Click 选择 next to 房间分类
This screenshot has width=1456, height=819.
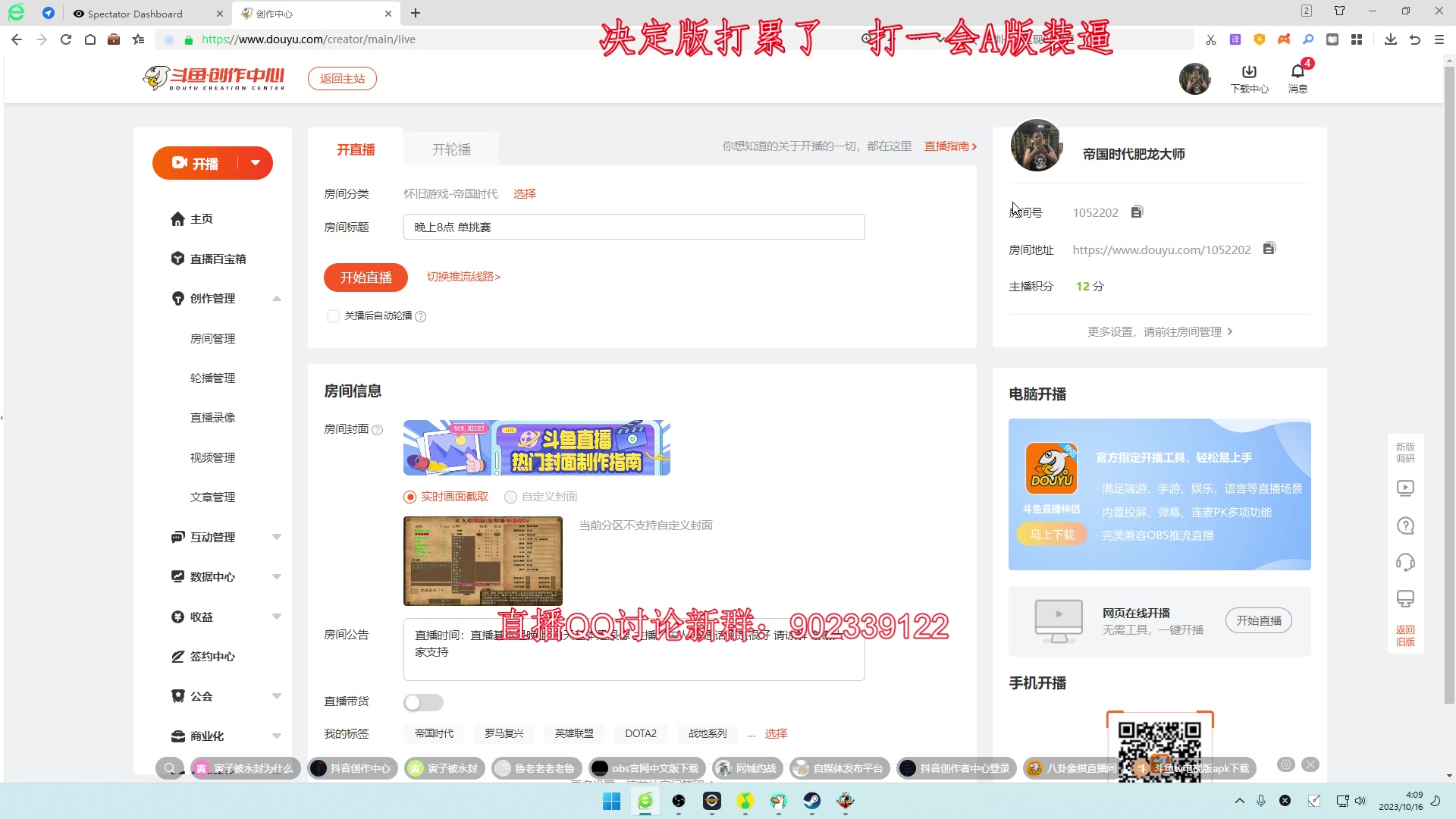pyautogui.click(x=525, y=194)
